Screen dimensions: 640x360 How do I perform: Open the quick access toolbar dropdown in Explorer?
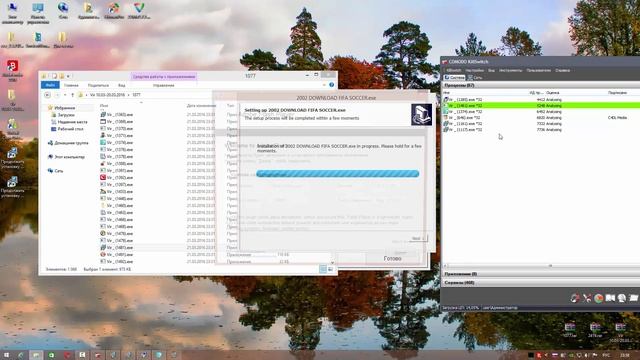coord(68,76)
